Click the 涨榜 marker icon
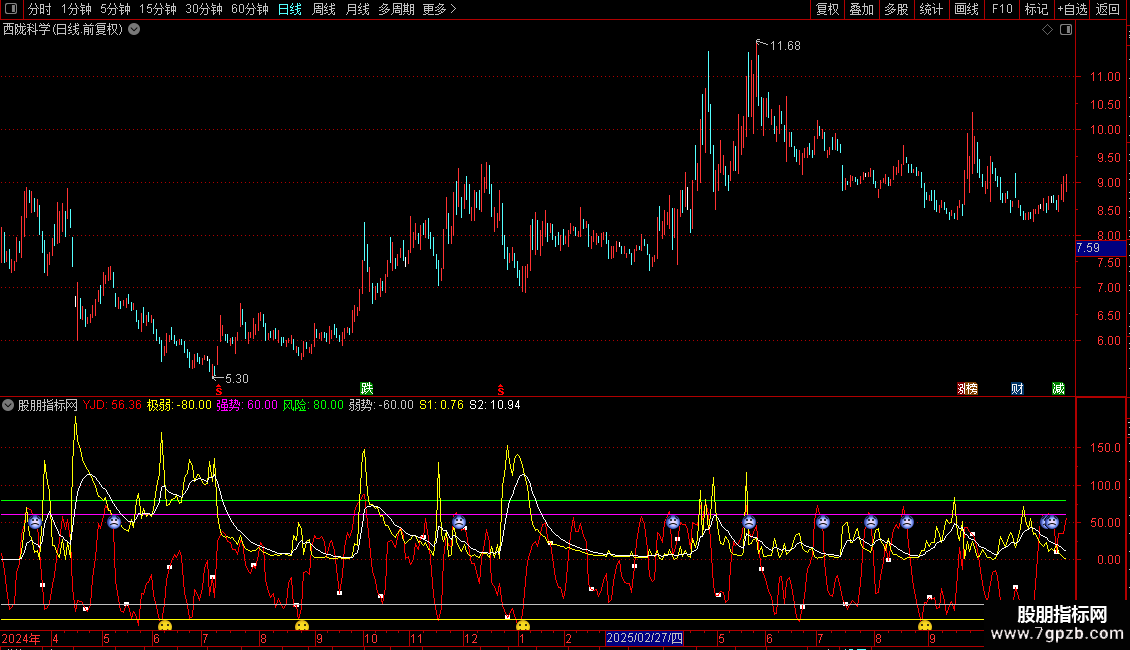The image size is (1130, 650). (967, 389)
